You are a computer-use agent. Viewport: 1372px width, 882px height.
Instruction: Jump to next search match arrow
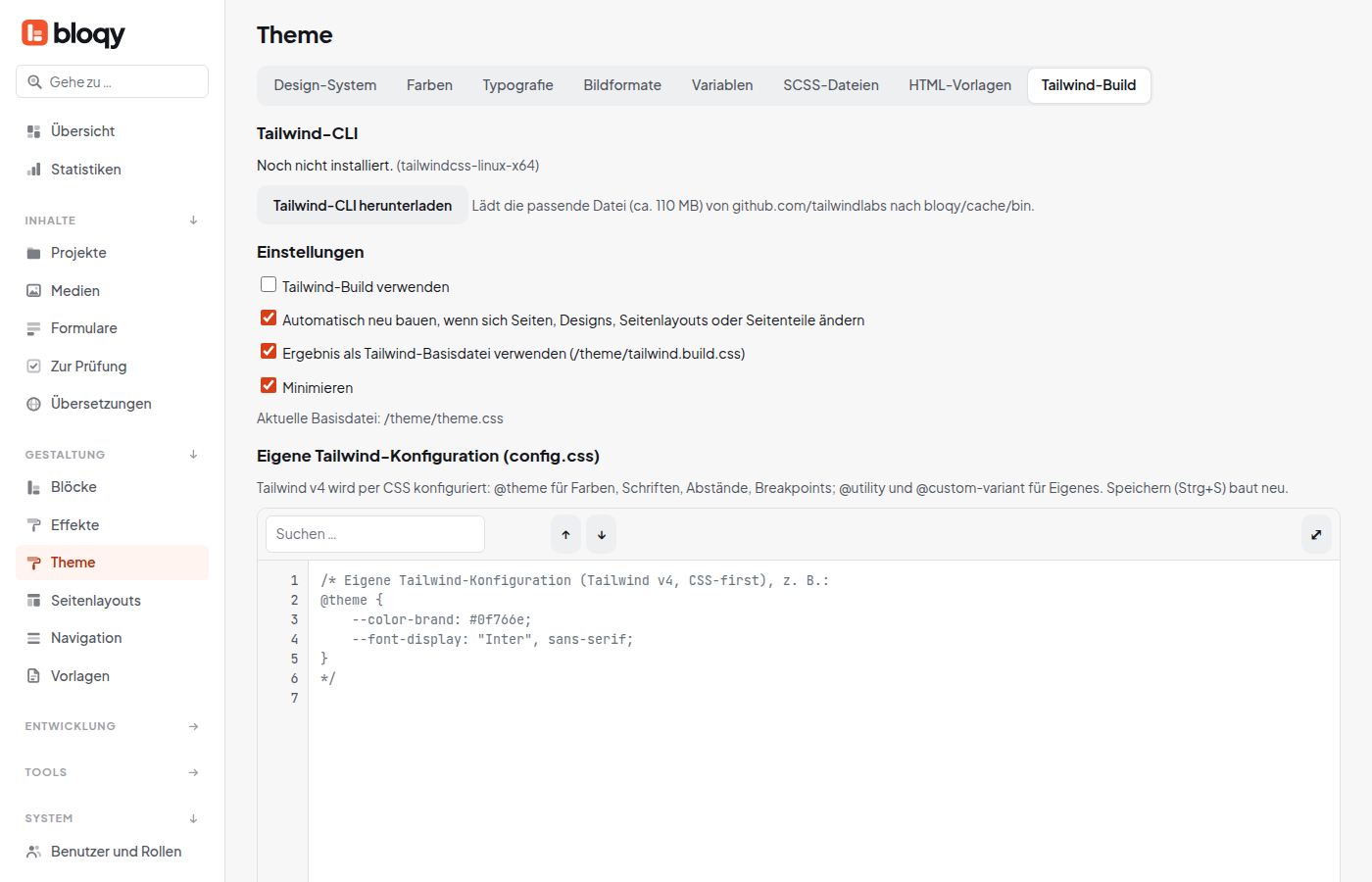point(602,534)
